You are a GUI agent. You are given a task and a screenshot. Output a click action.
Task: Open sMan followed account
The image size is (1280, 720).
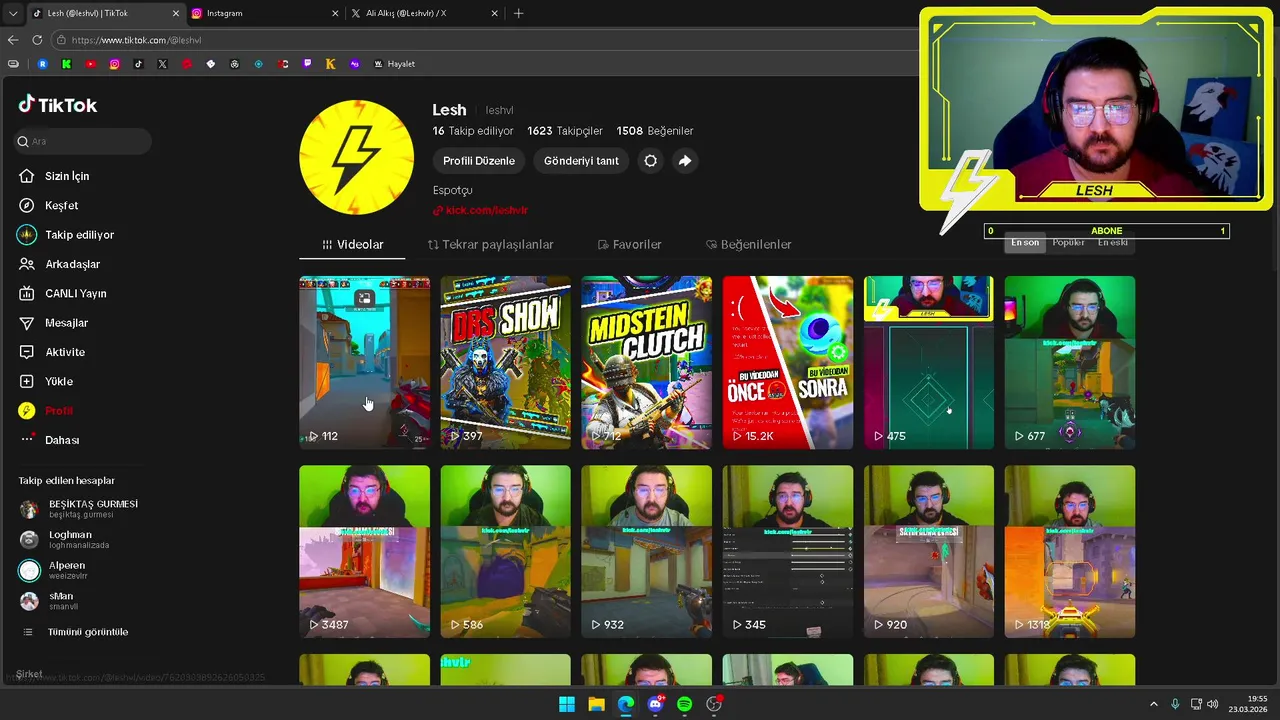(x=49, y=601)
